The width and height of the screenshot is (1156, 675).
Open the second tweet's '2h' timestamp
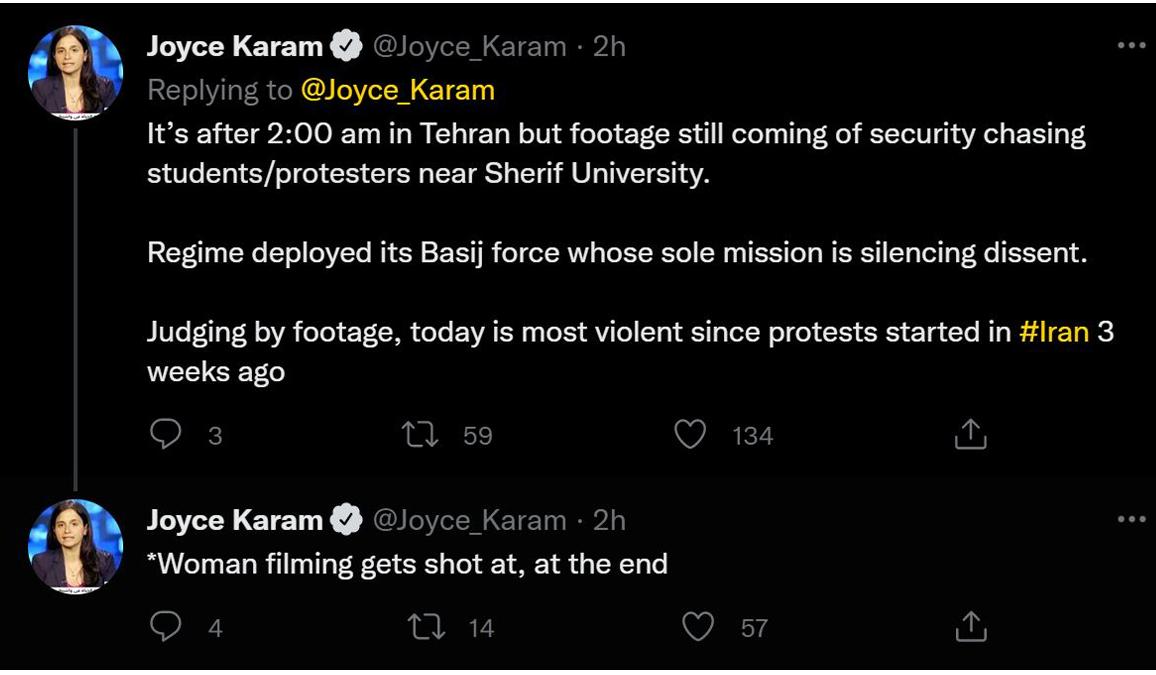click(x=610, y=520)
